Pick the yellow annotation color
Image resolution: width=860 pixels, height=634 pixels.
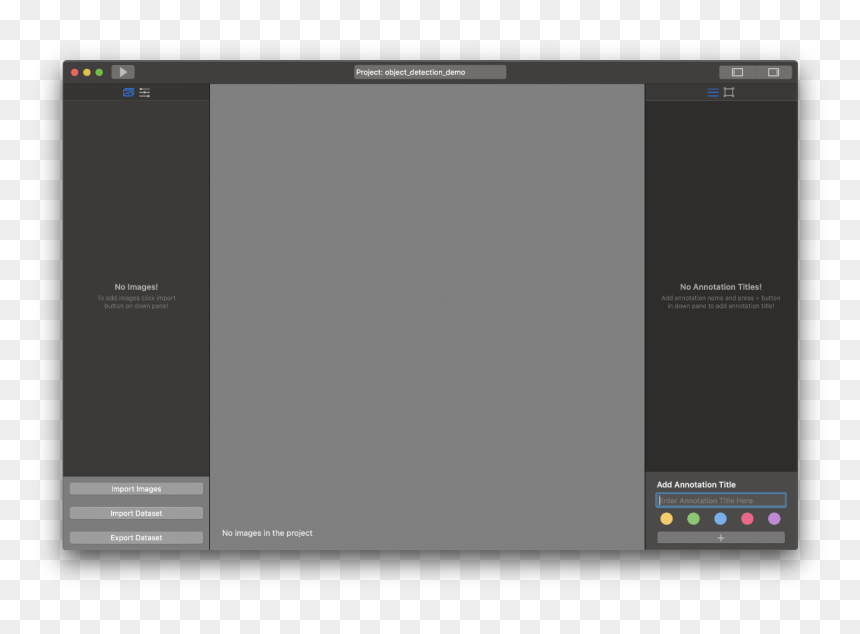(666, 519)
